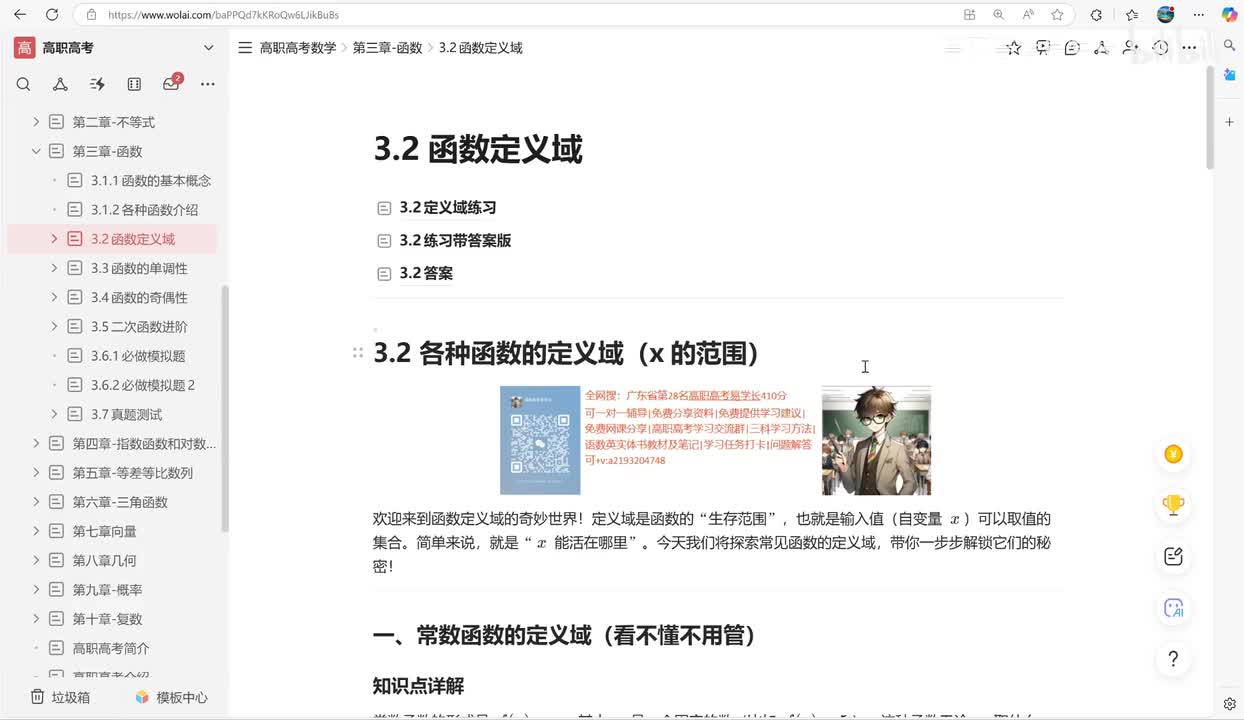Collapse 第三章-函数 tree node
Image resolution: width=1244 pixels, height=720 pixels.
point(36,151)
